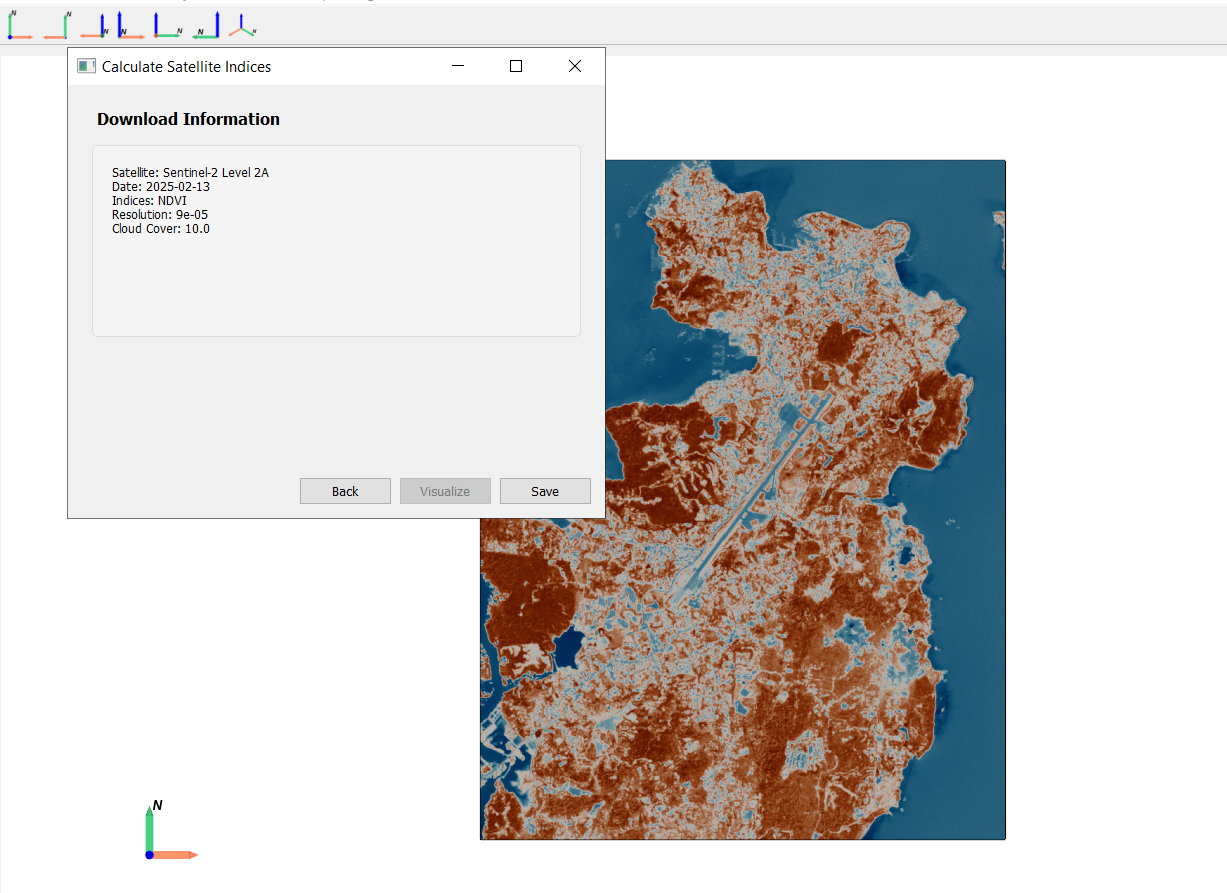1227x893 pixels.
Task: Select the bottom view with orange arrow pointing left
Action: tap(57, 25)
